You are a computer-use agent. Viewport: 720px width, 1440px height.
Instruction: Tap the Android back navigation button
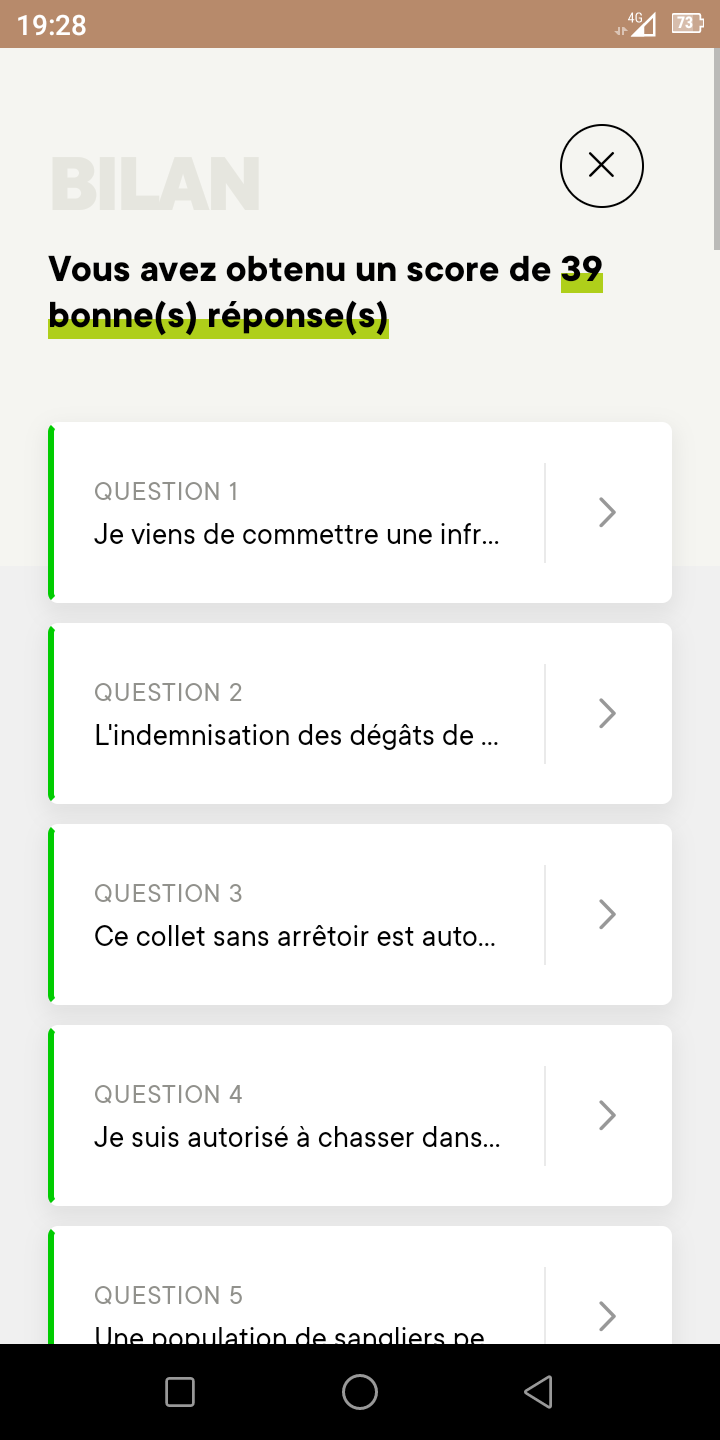[539, 1392]
